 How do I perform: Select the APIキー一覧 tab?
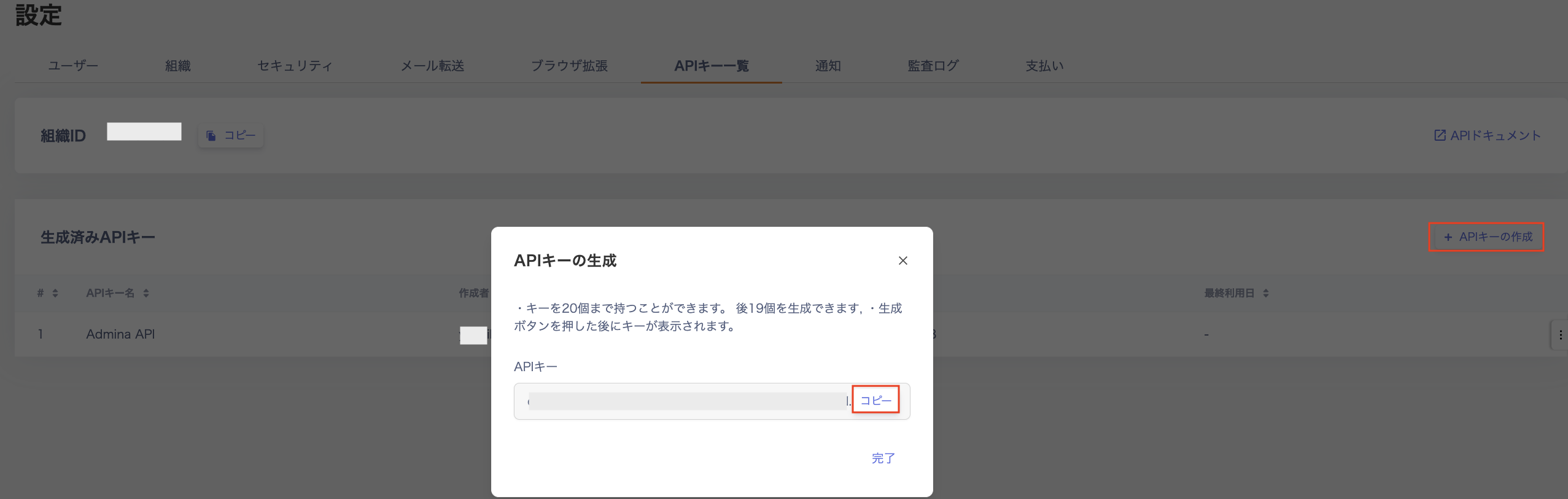(x=712, y=66)
